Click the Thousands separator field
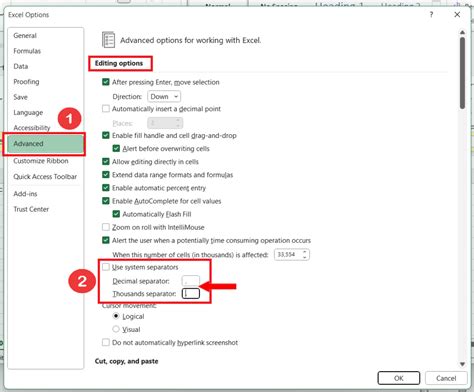474x392 pixels. [x=191, y=294]
